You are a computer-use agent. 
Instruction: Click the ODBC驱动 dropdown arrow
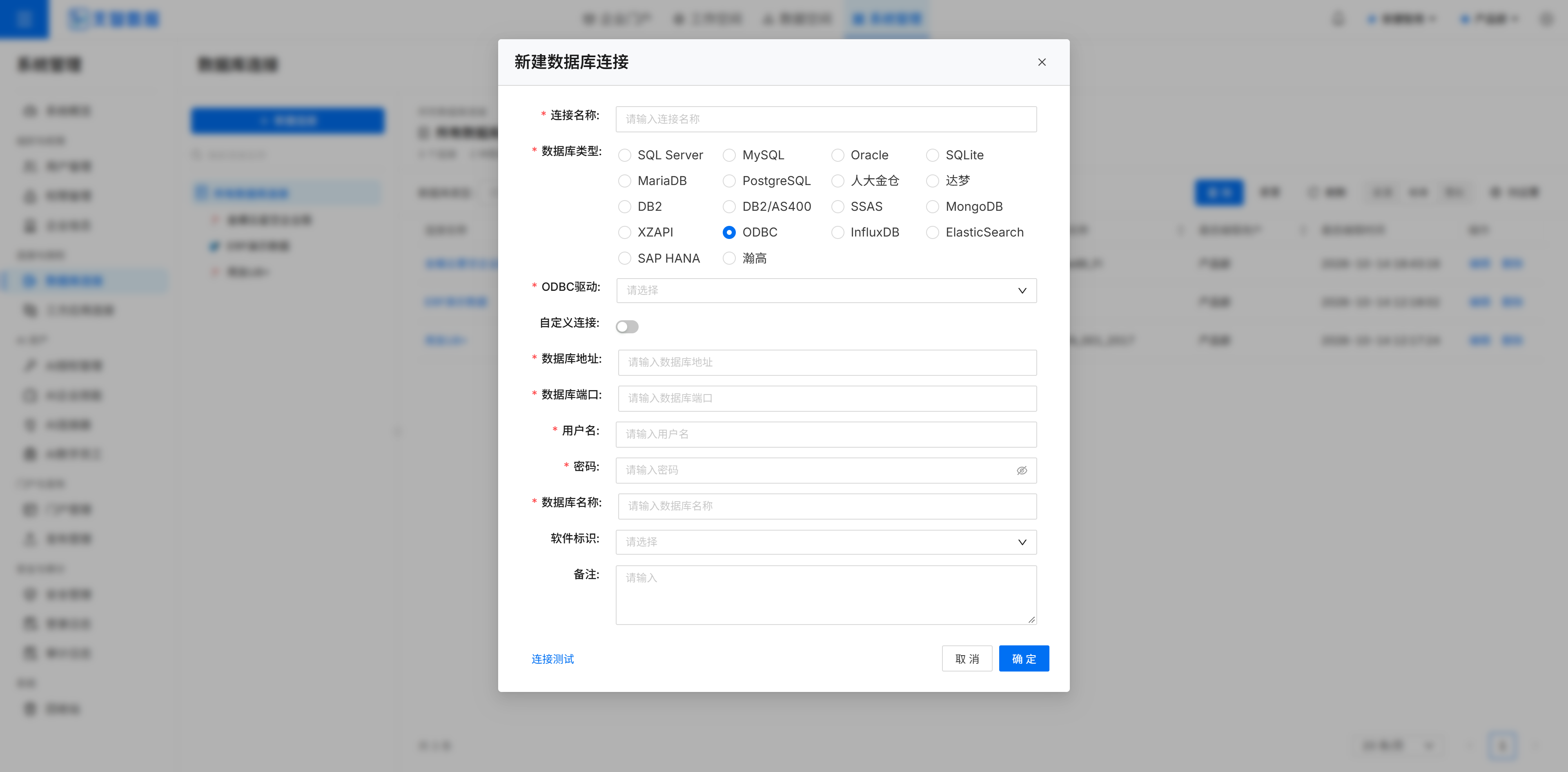tap(1022, 290)
